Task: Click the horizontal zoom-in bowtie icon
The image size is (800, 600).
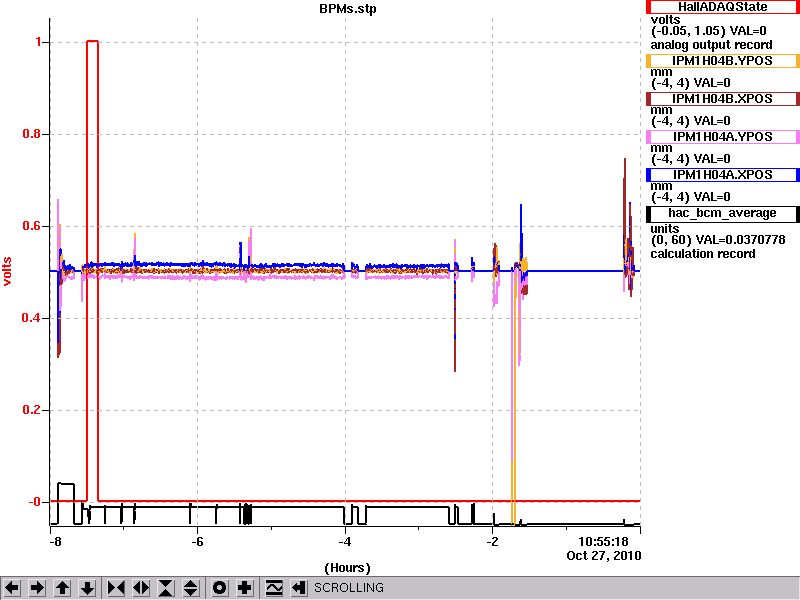Action: 116,588
